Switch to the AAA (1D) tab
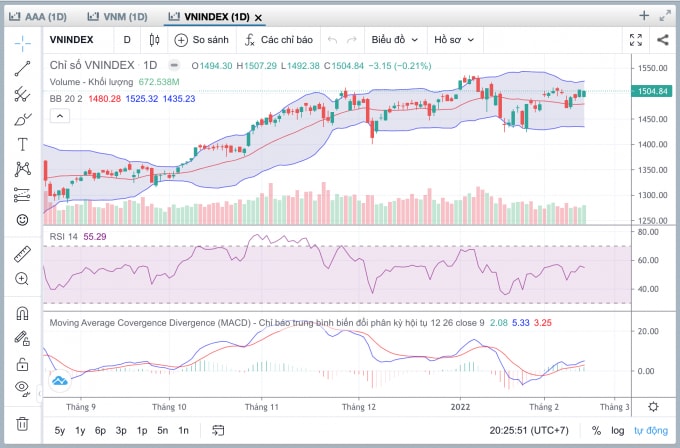 [x=38, y=17]
